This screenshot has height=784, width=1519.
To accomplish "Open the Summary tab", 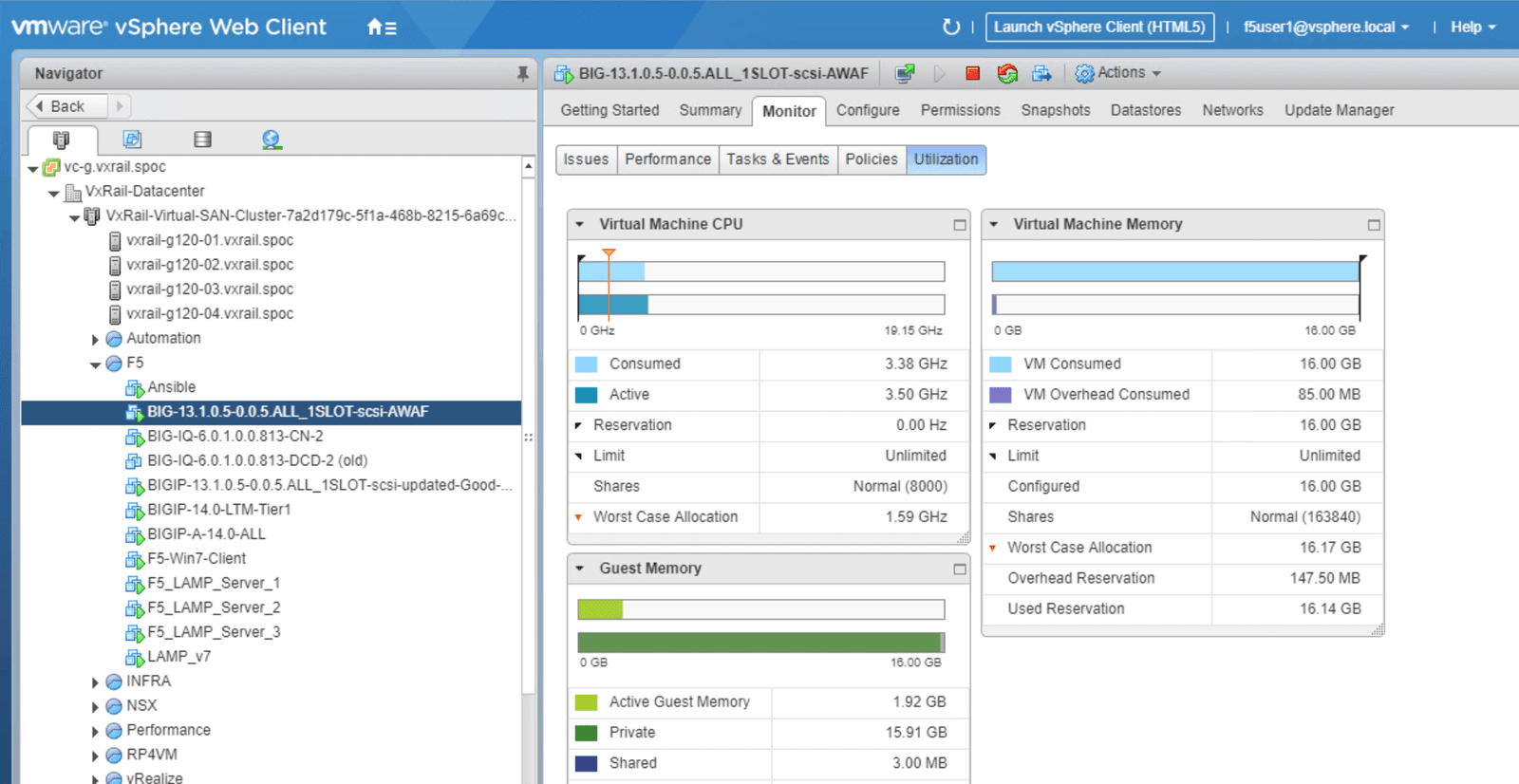I will [709, 110].
